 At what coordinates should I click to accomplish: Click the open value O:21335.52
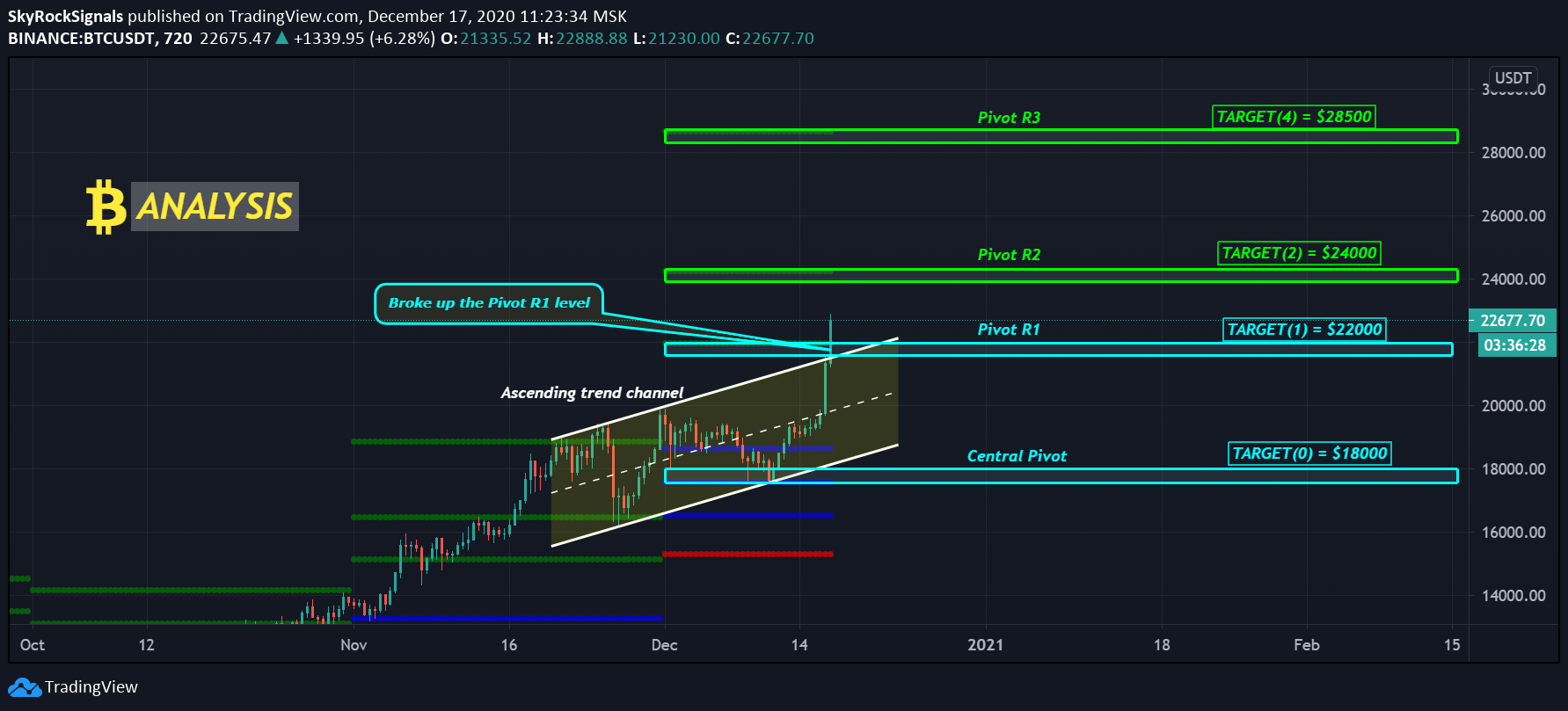point(485,39)
